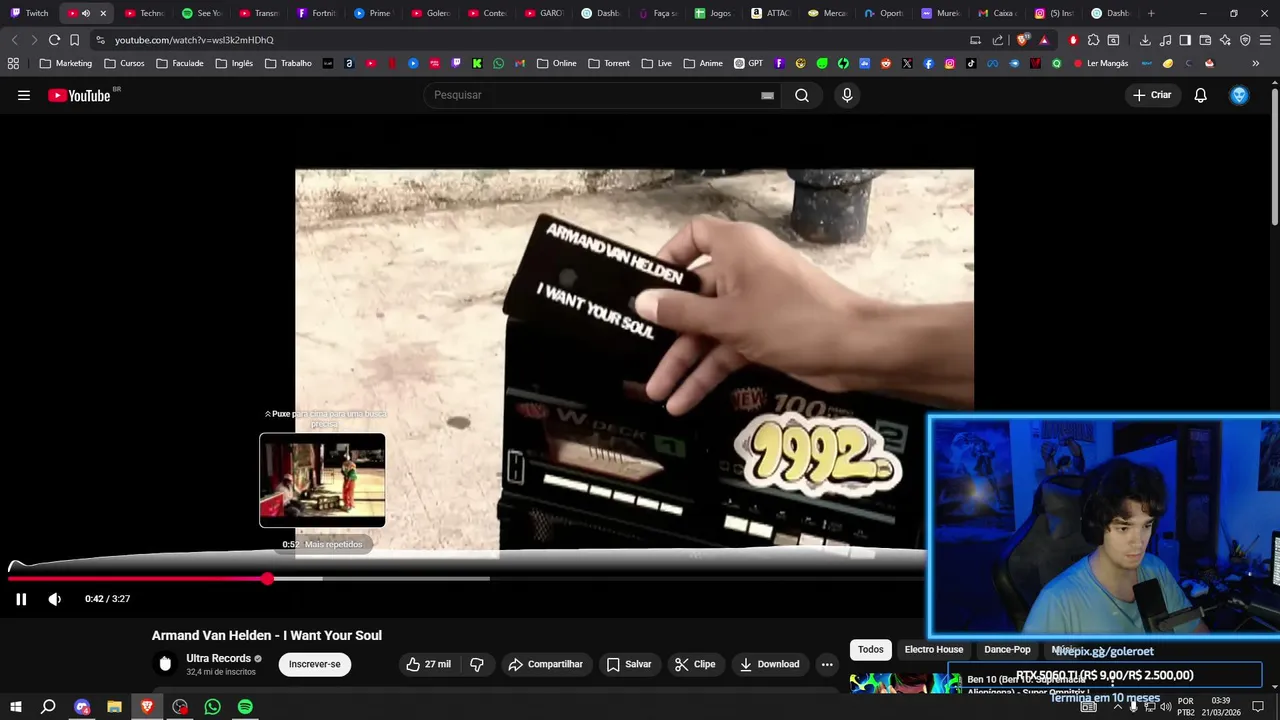Dislike the video
Screen dimensions: 1280x720
tap(477, 664)
